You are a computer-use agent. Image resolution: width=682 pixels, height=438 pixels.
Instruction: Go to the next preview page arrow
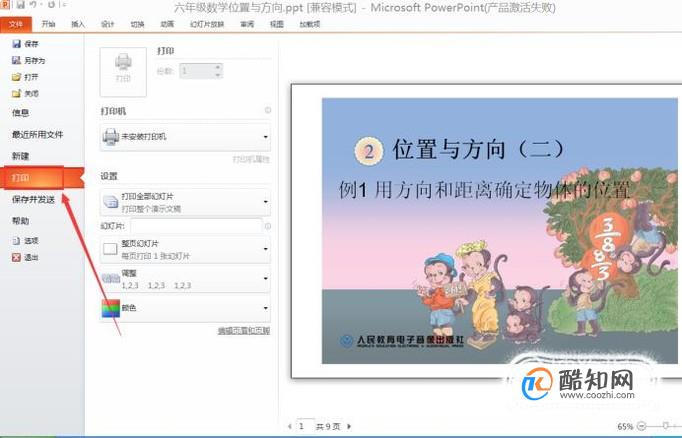349,427
